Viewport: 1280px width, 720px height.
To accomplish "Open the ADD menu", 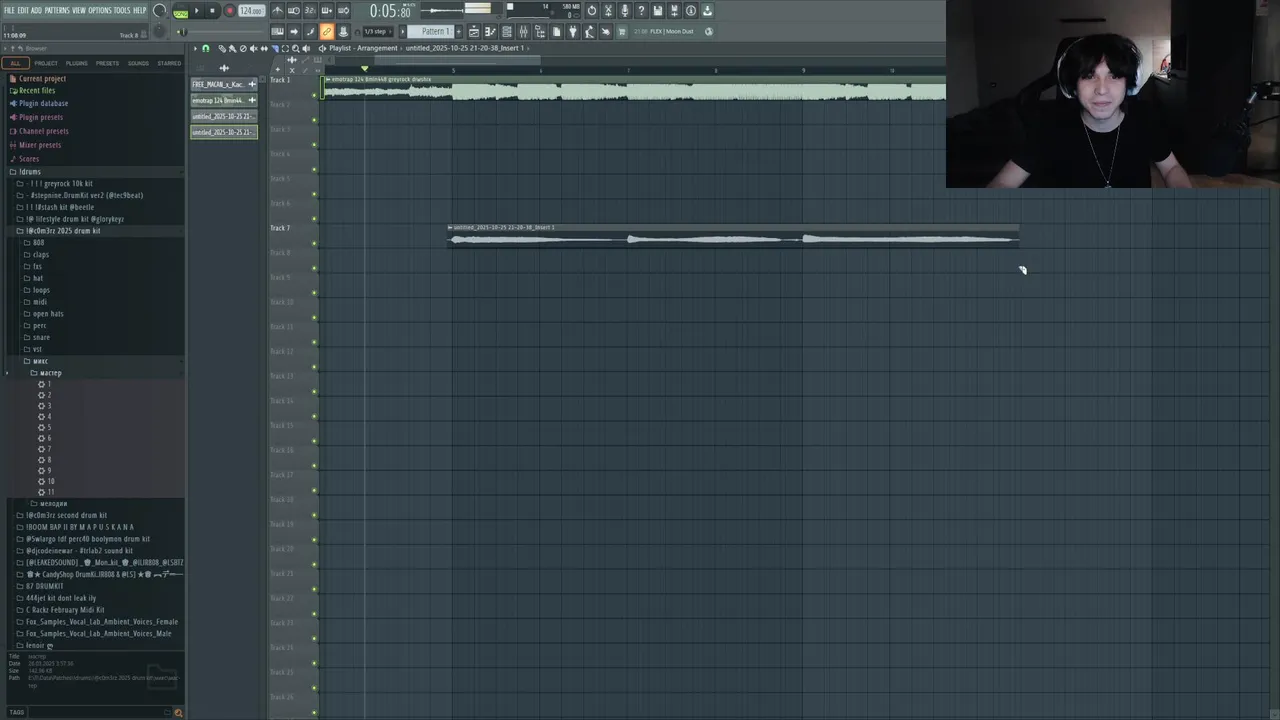I will 36,11.
